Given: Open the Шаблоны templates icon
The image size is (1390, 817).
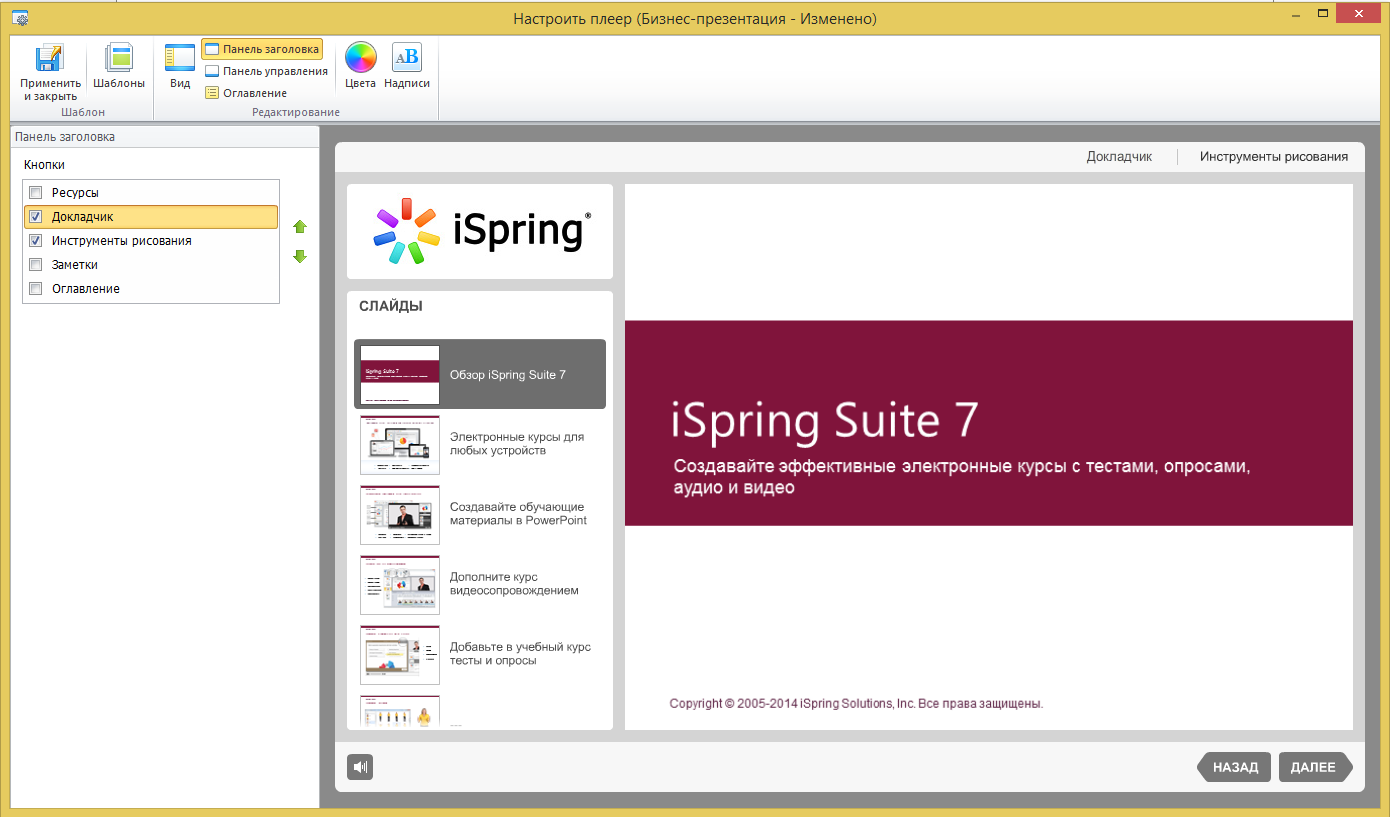Looking at the screenshot, I should (119, 58).
